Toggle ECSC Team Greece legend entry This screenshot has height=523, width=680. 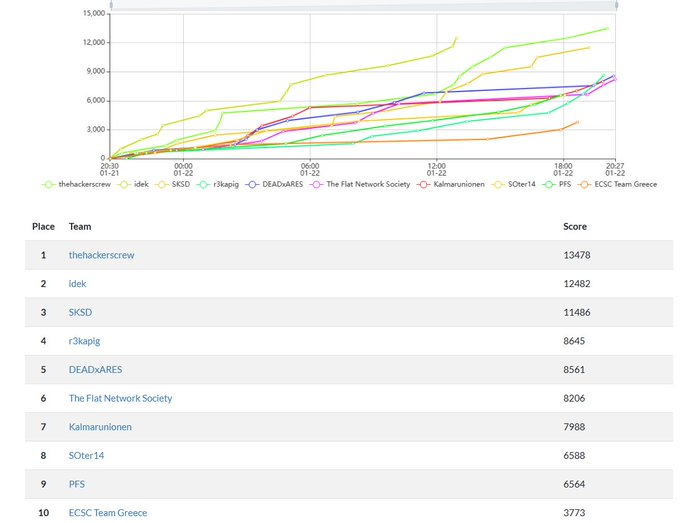621,184
